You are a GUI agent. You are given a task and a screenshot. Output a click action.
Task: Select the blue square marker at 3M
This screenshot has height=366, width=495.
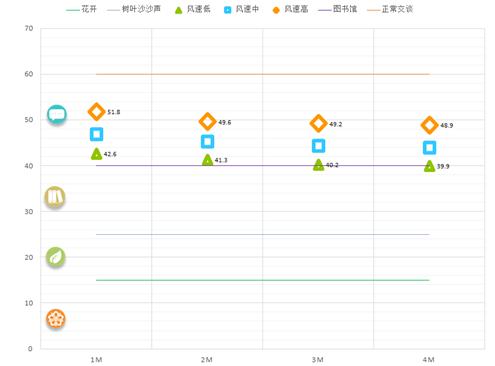click(x=318, y=146)
